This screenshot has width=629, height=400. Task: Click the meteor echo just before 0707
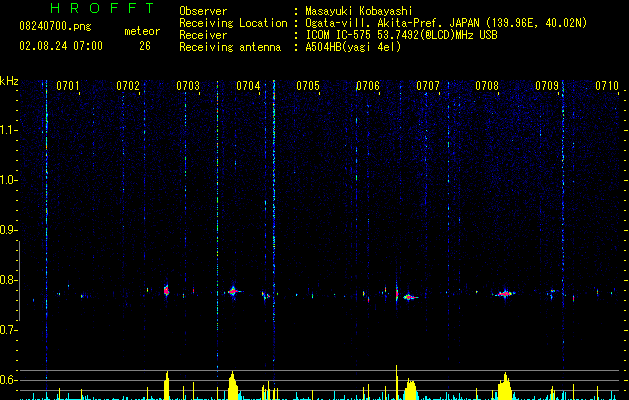[410, 297]
